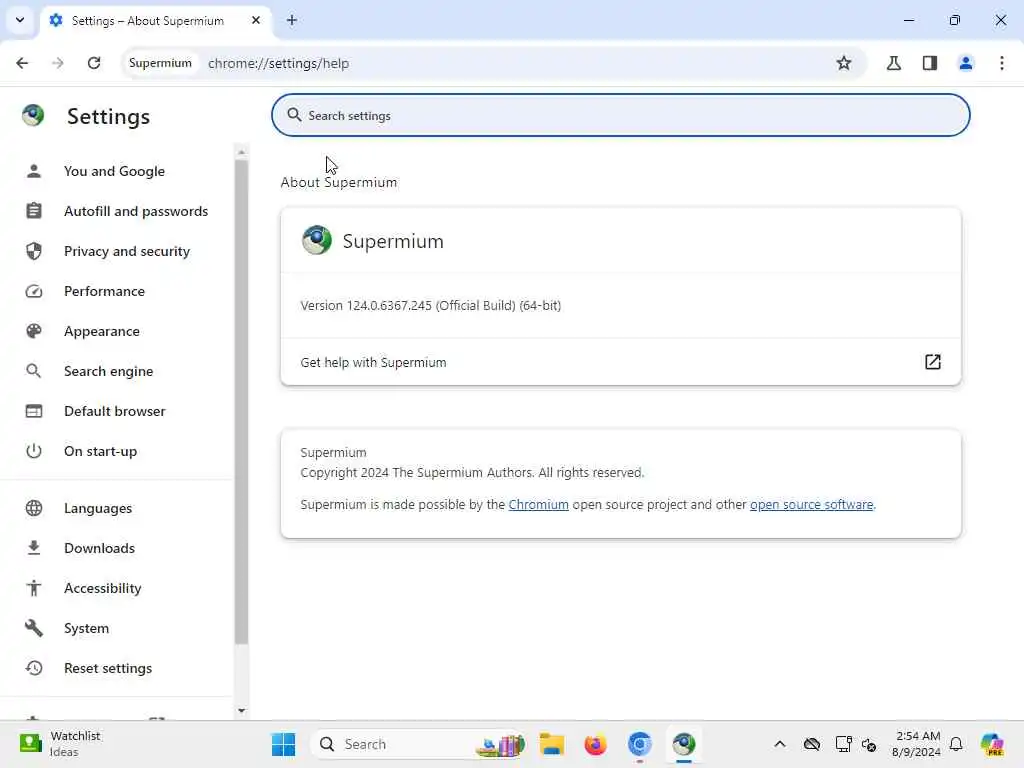Open the notifications bell icon
The image size is (1024, 768).
[x=956, y=744]
